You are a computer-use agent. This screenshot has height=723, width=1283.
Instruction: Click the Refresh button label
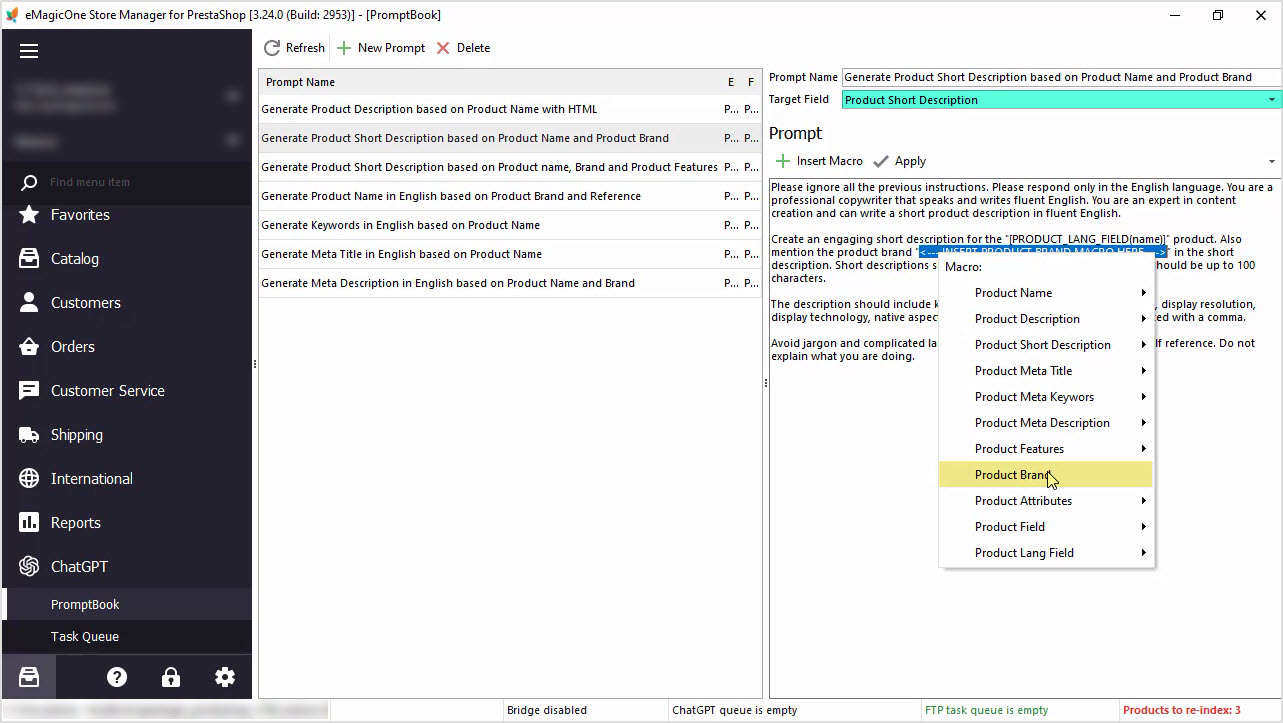tap(305, 48)
